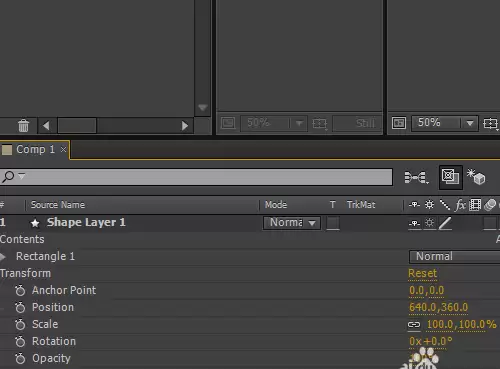Image resolution: width=500 pixels, height=369 pixels.
Task: Enable the Scale stopwatch
Action: click(x=20, y=324)
